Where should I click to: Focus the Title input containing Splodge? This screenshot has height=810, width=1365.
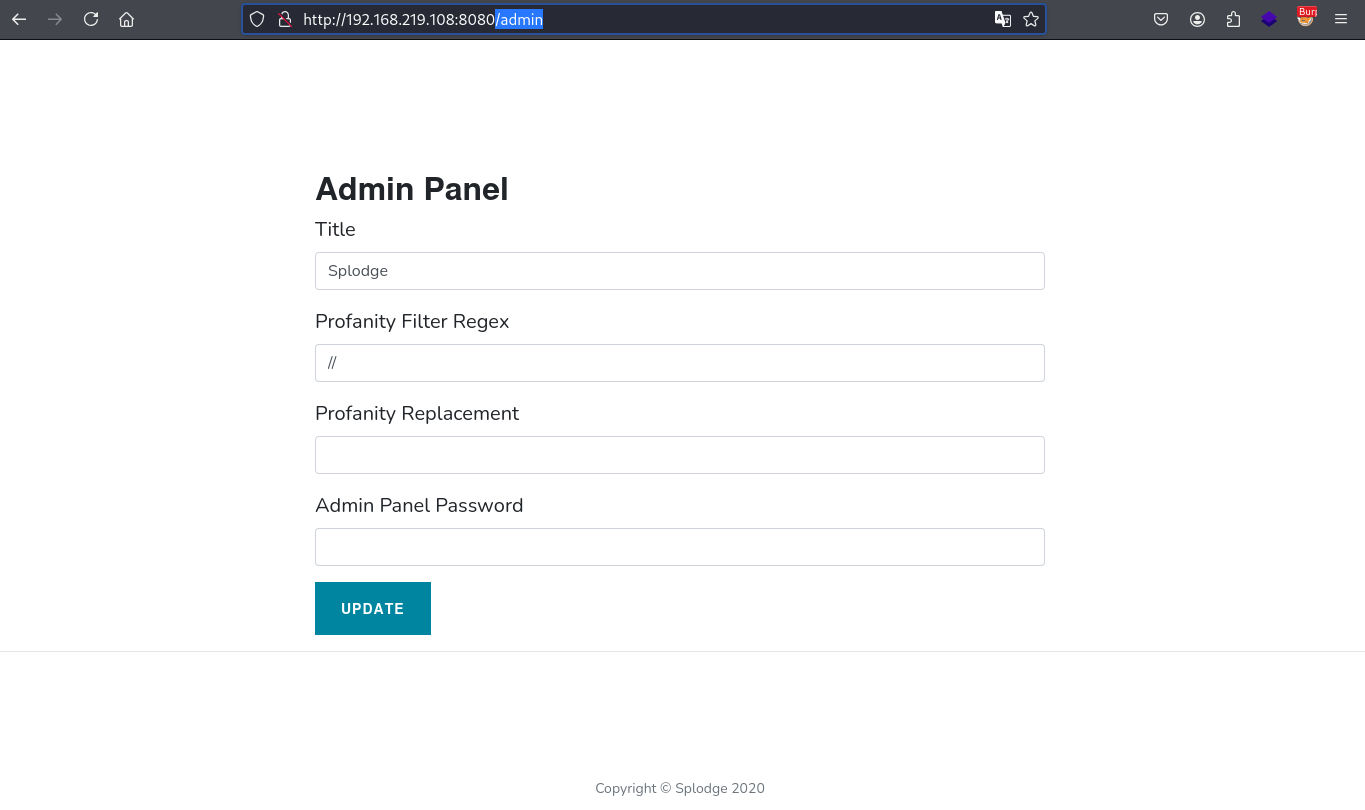tap(680, 271)
